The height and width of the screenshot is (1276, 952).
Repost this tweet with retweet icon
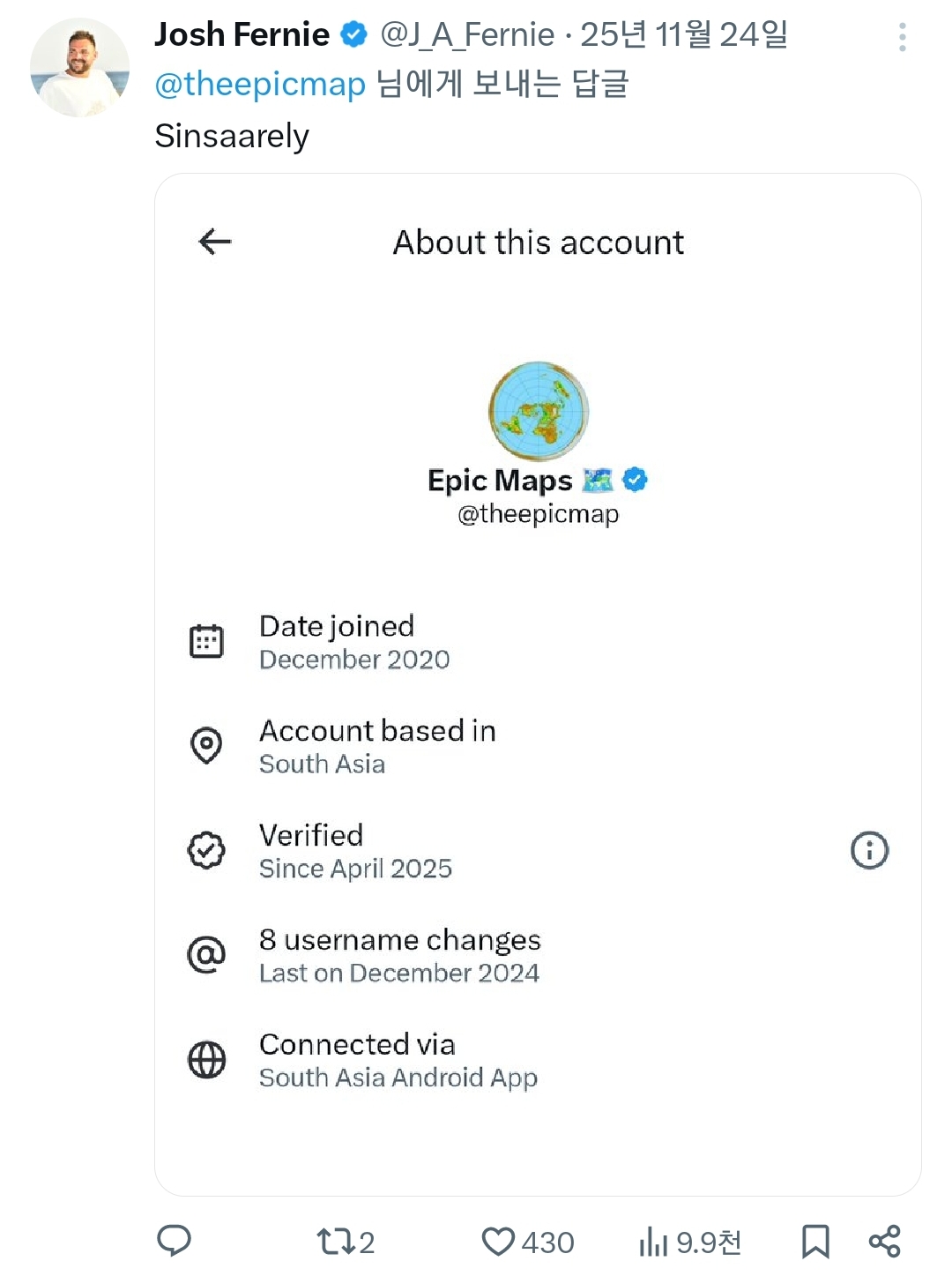[336, 1242]
